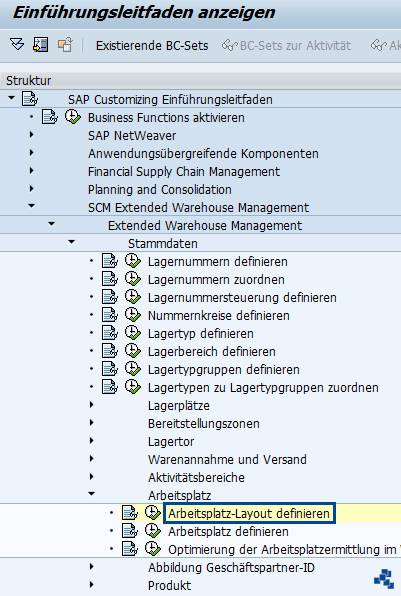Execute activity Lagertyp definieren
Viewport: 401px width, 596px height.
coord(133,333)
